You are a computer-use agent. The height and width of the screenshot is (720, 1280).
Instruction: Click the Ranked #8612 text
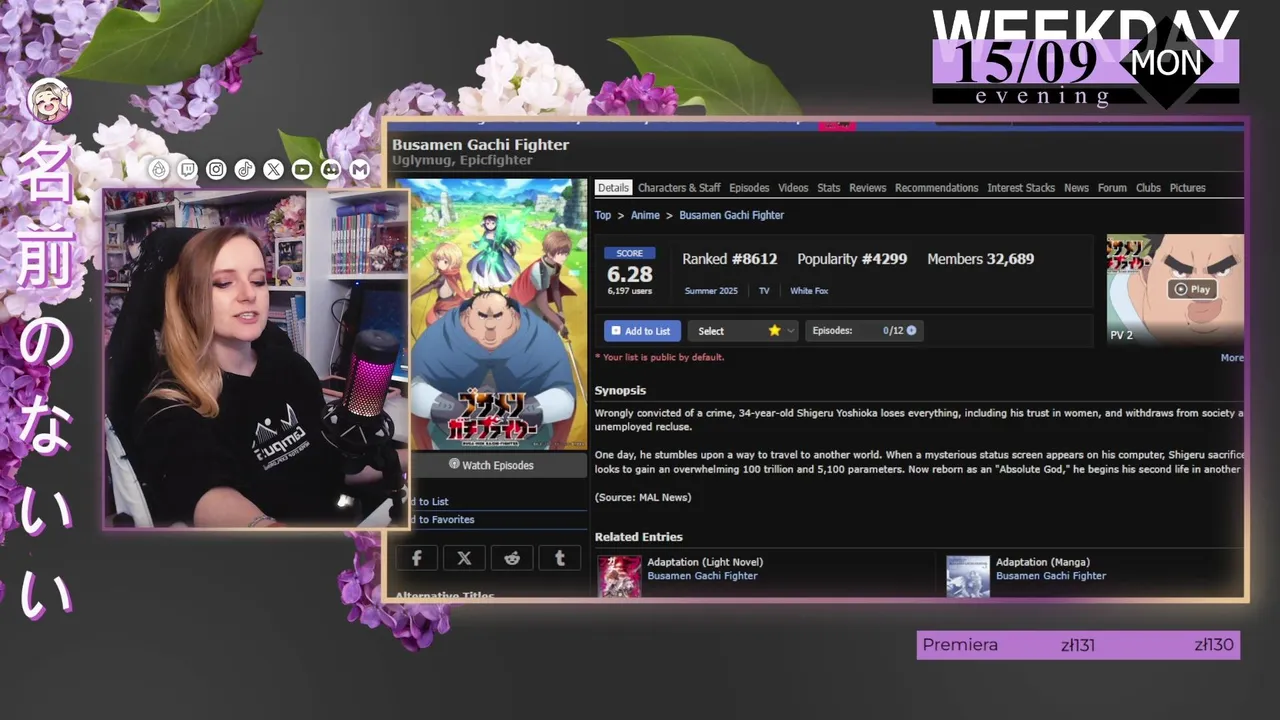coord(730,259)
